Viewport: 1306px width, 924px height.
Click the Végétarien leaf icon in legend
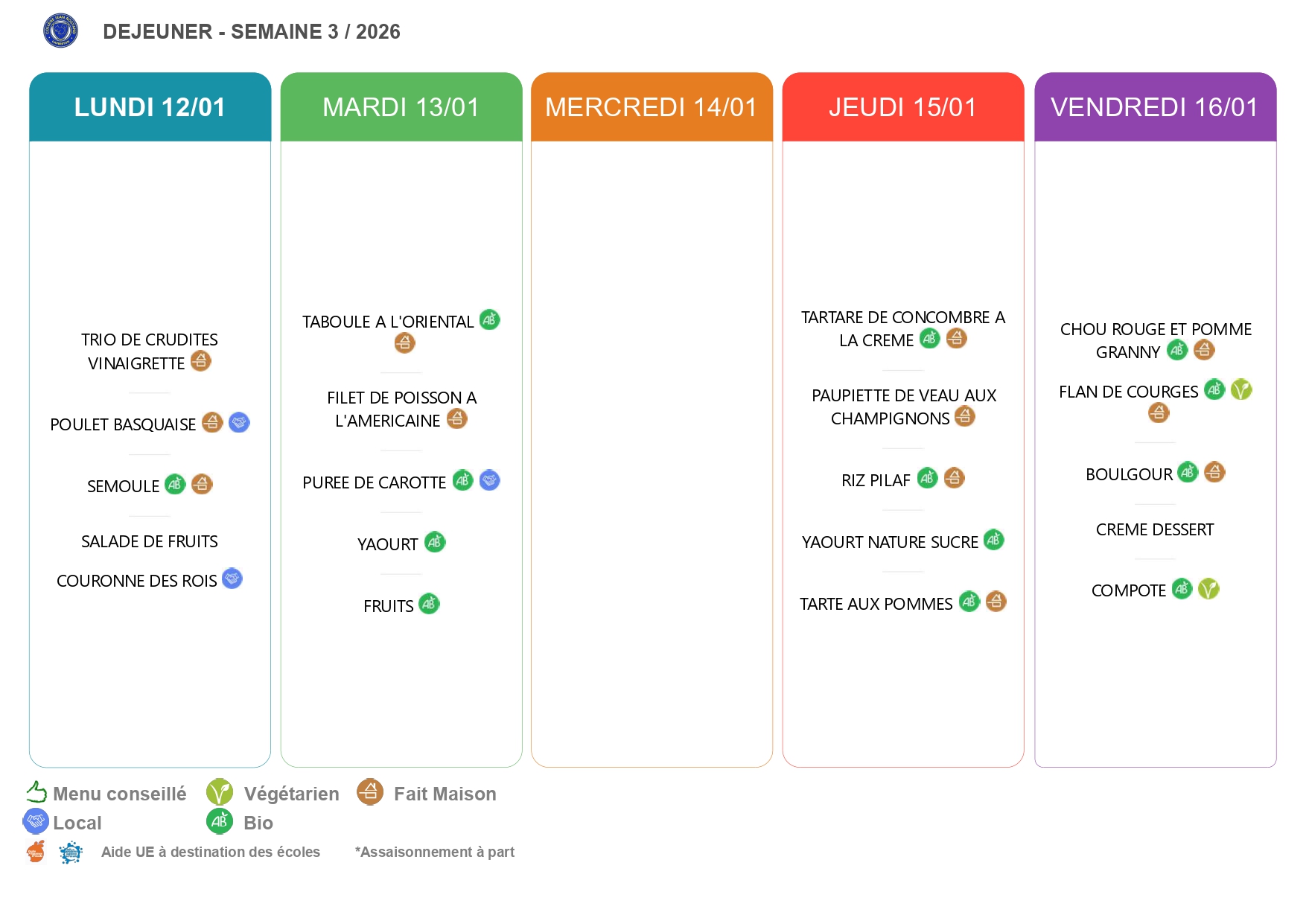(x=219, y=792)
